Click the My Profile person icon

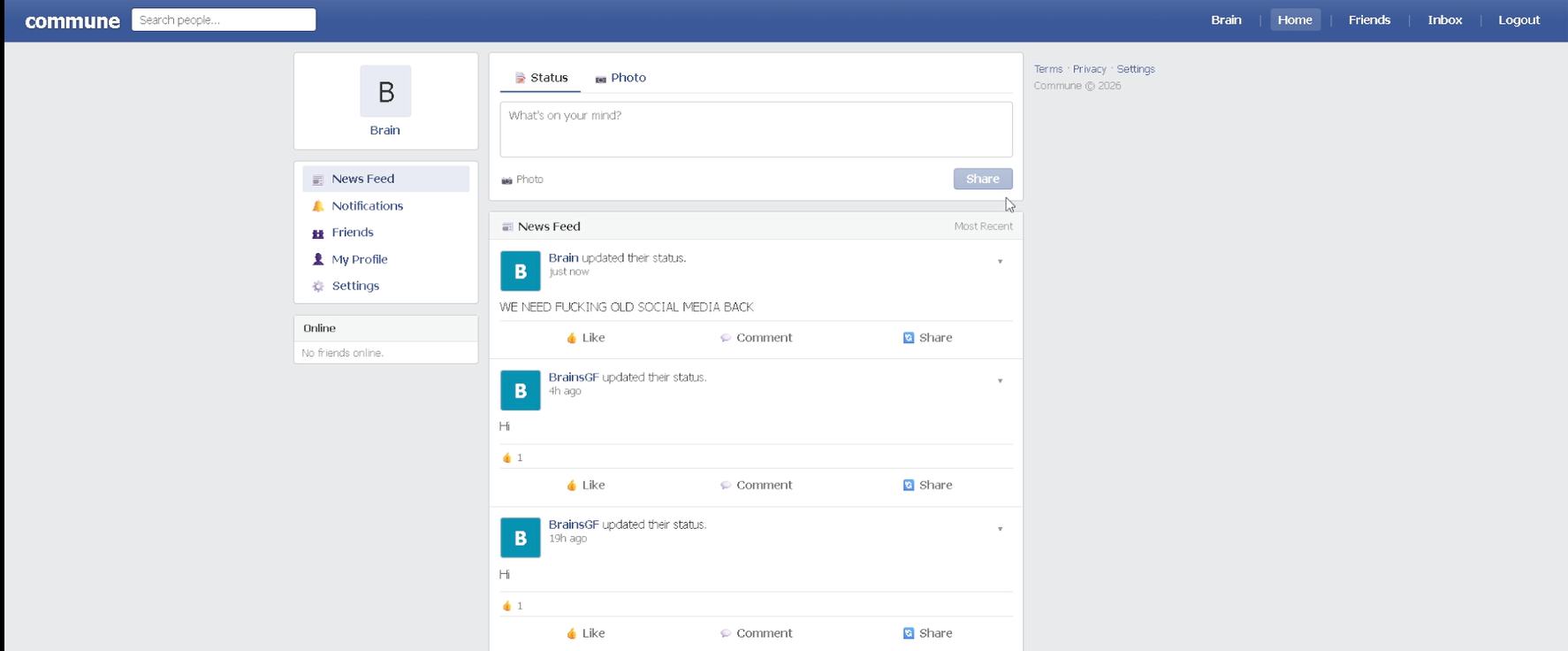tap(318, 259)
